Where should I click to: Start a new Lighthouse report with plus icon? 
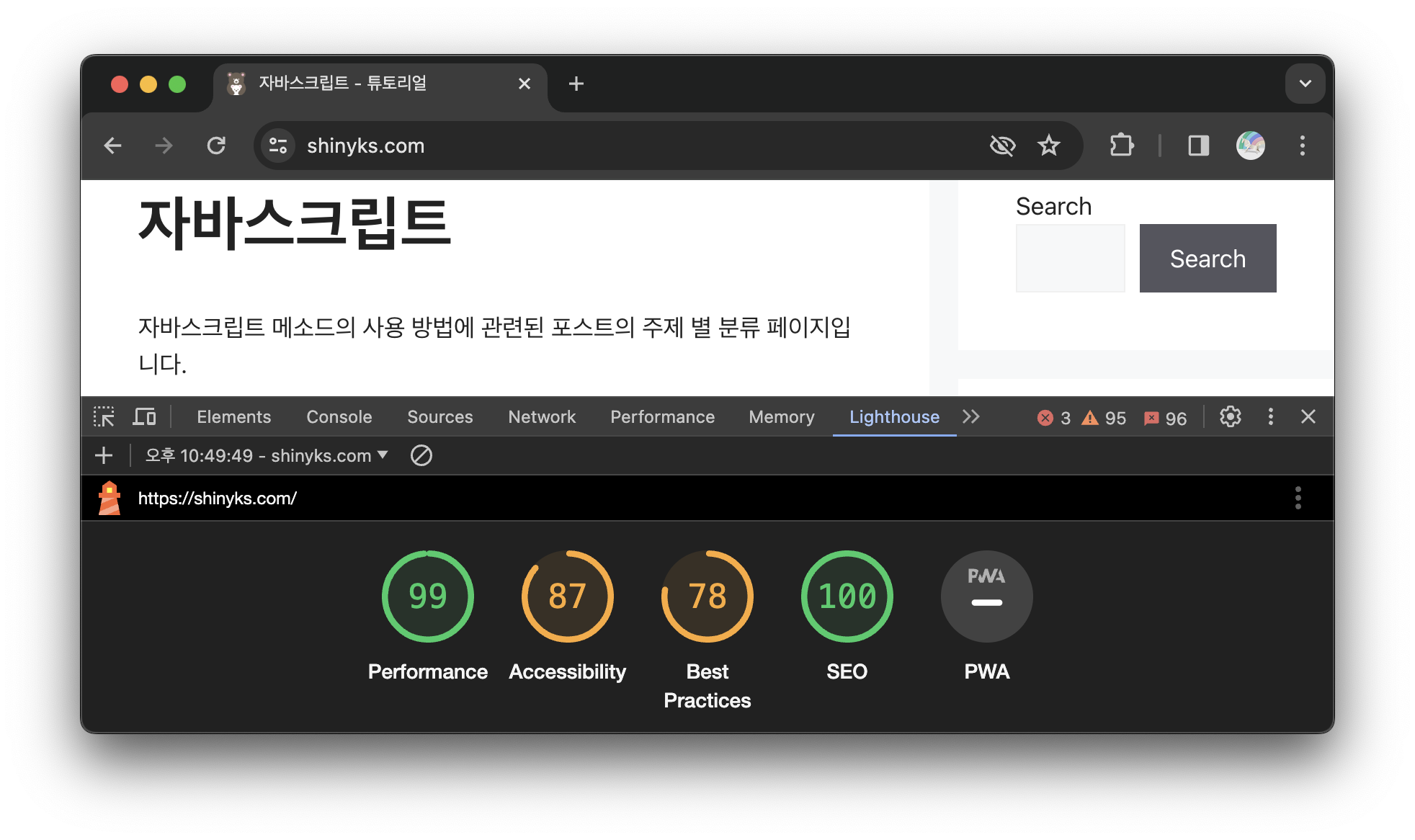[x=104, y=455]
